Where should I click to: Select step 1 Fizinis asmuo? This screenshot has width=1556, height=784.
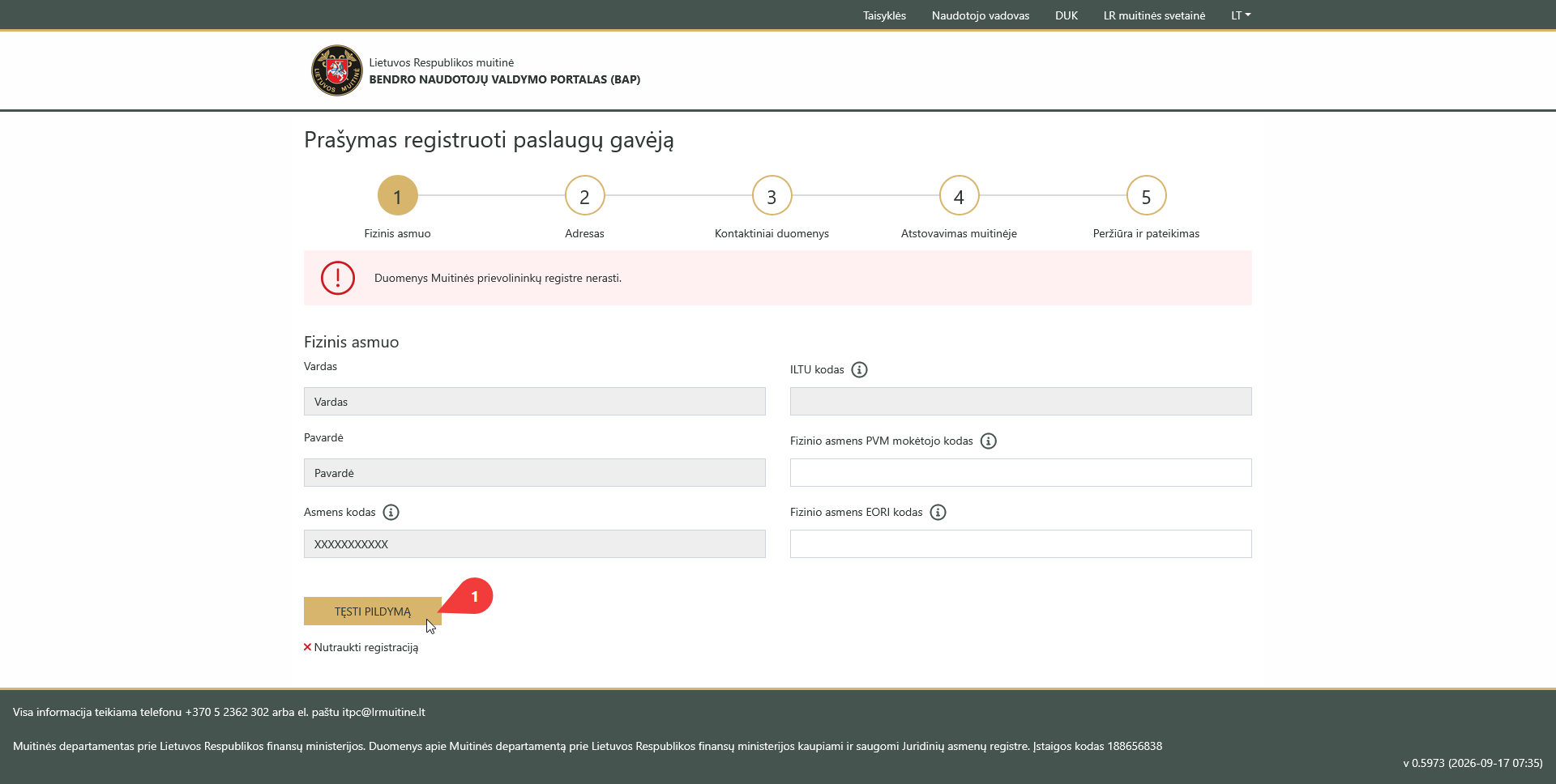coord(398,195)
